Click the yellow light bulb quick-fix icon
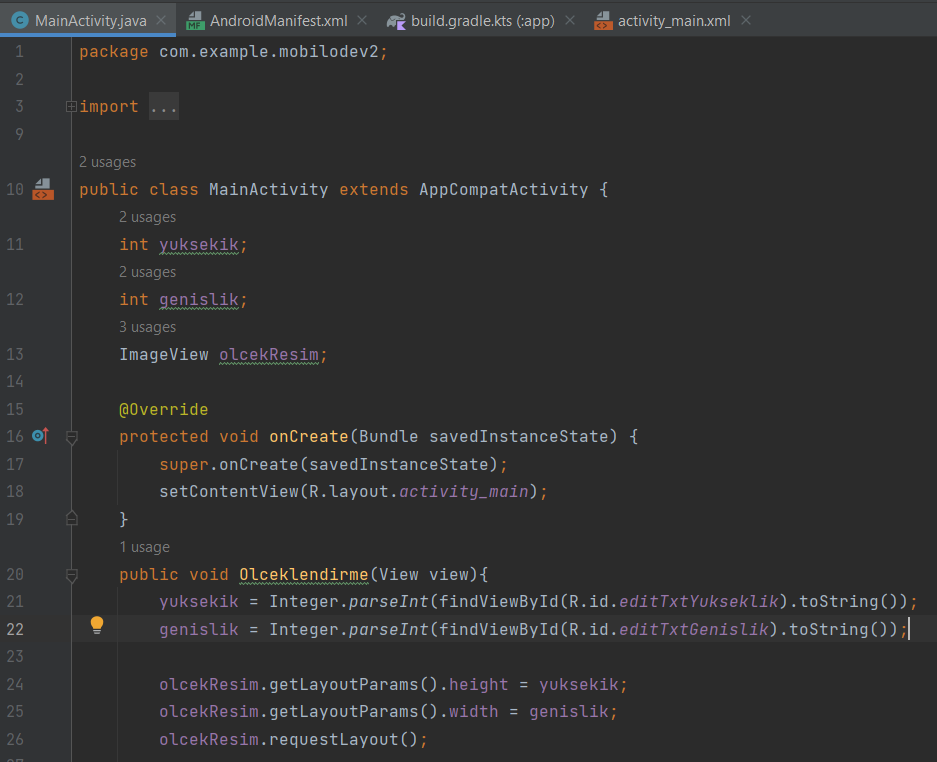937x762 pixels. point(97,625)
